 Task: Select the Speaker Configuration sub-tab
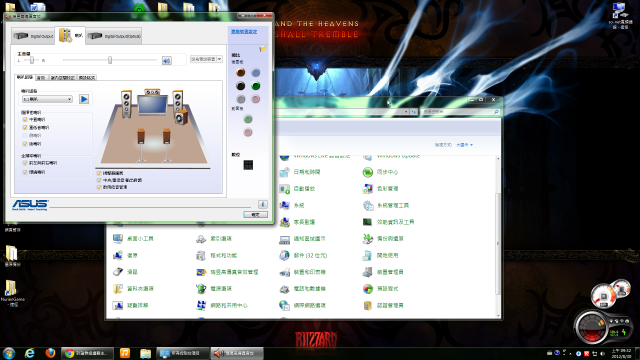point(24,77)
